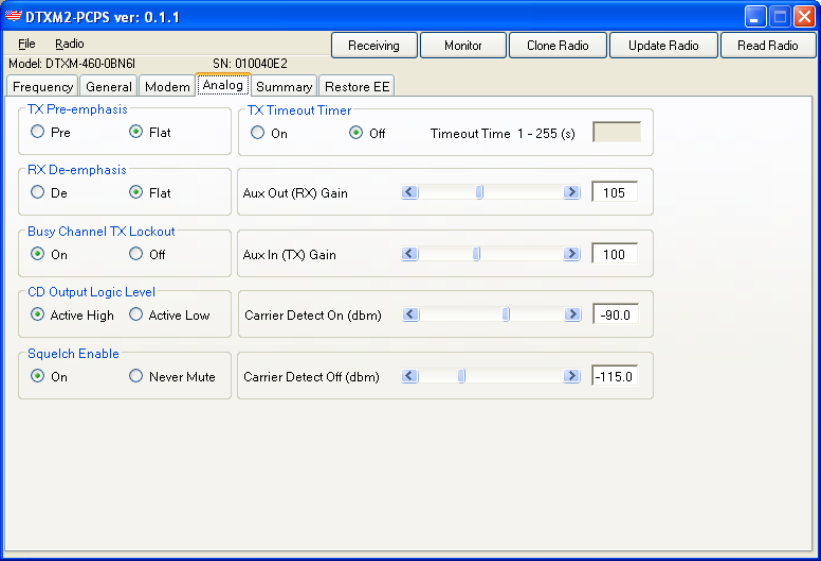This screenshot has height=561, width=821.
Task: Click the Read Radio button
Action: coord(768,46)
